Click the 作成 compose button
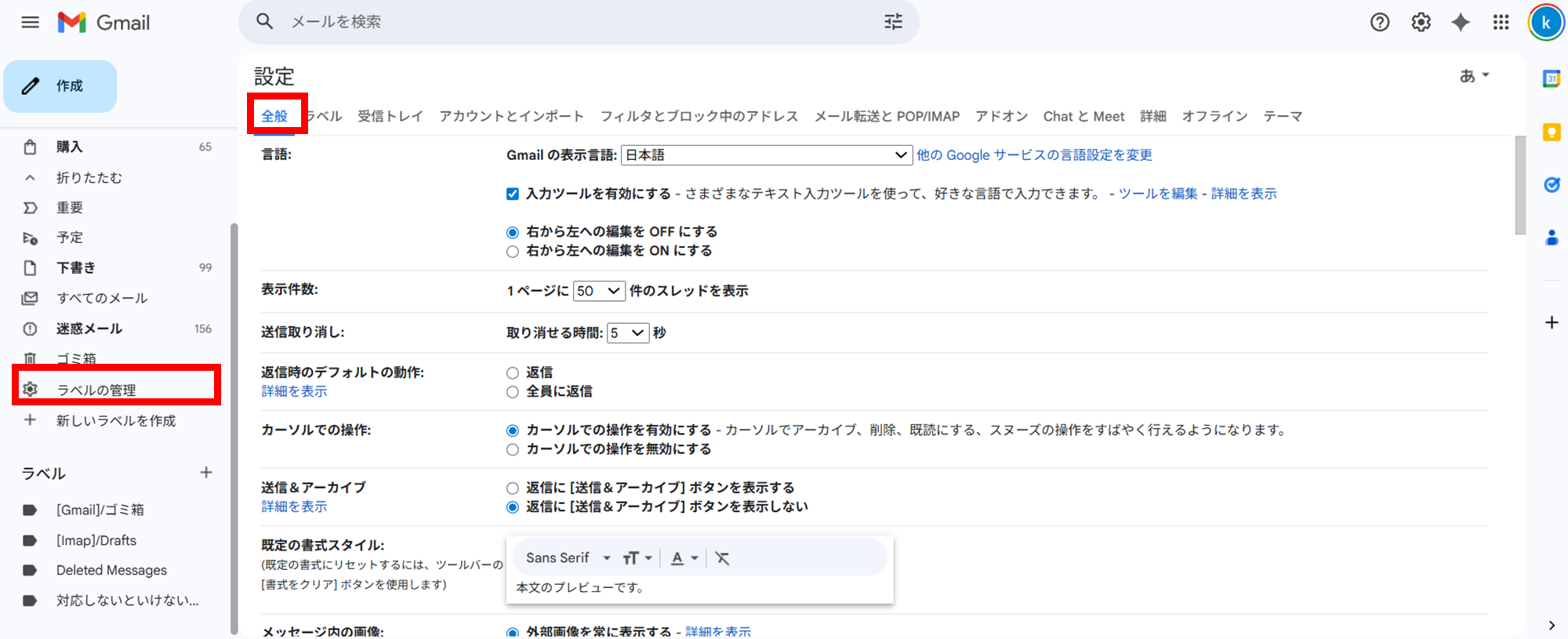 60,86
